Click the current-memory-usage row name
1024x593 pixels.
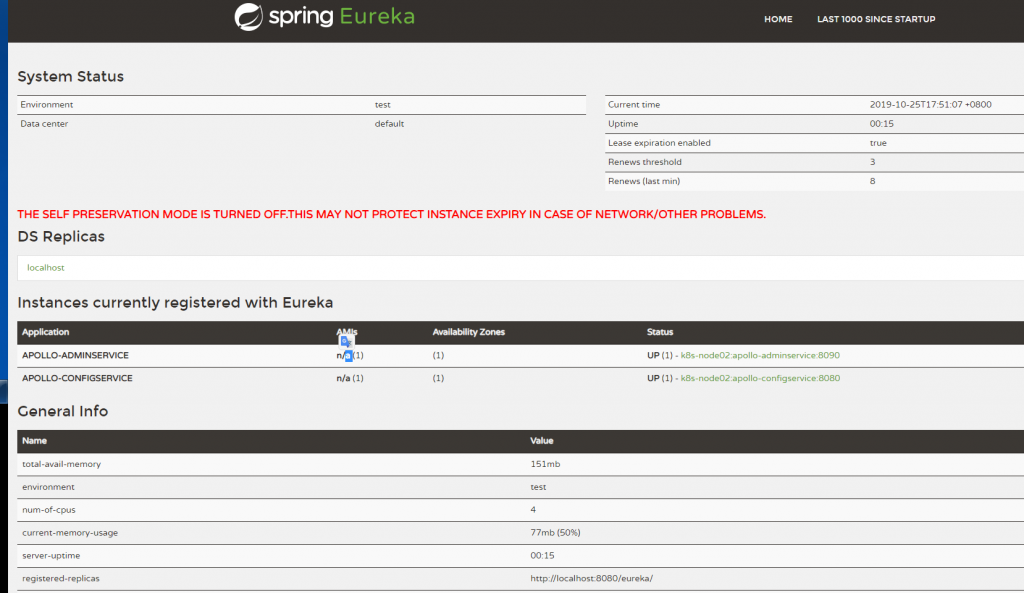point(70,532)
